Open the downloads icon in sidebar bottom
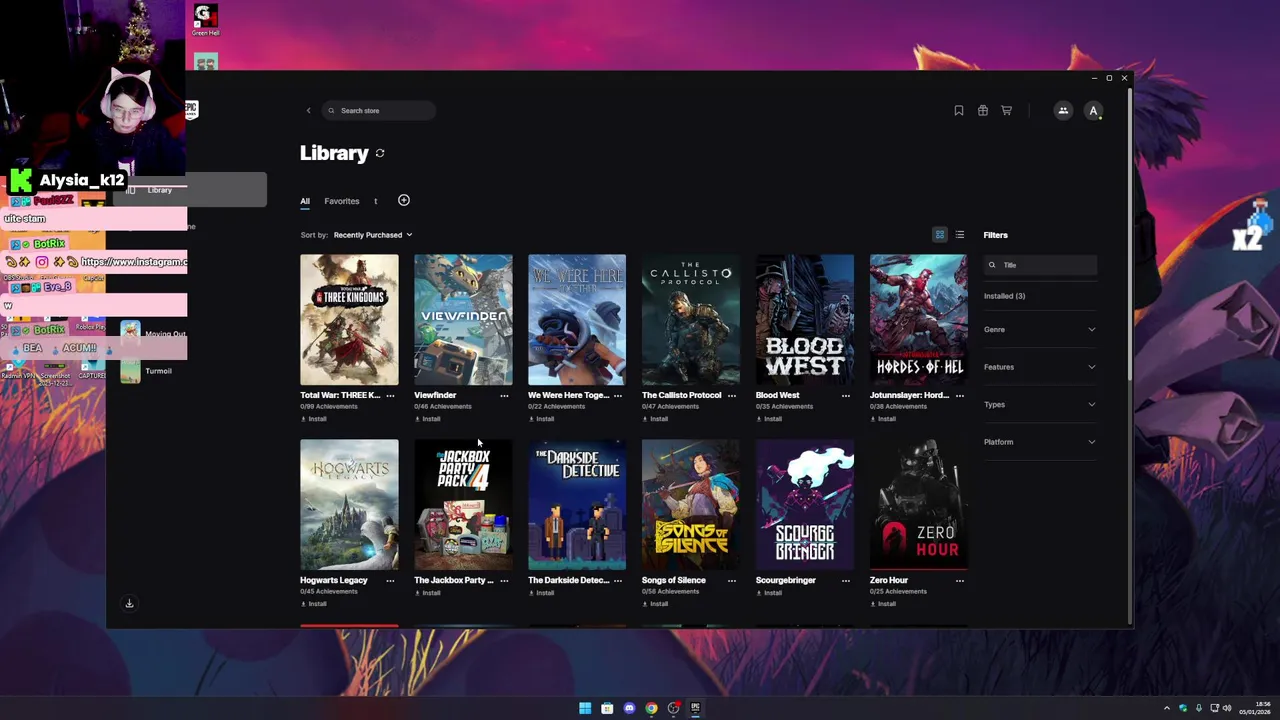 click(129, 603)
